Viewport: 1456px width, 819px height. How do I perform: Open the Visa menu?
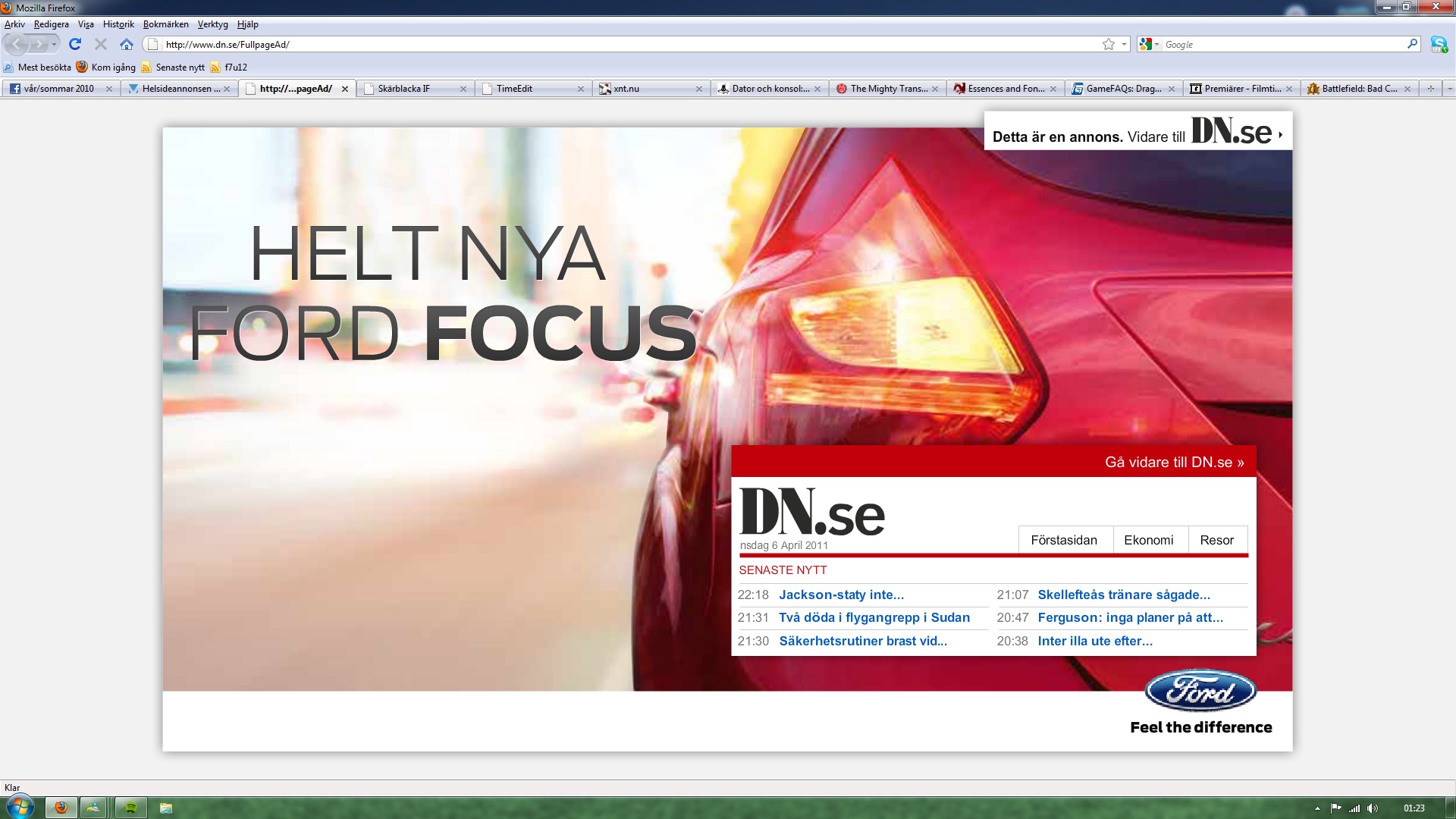pyautogui.click(x=86, y=24)
